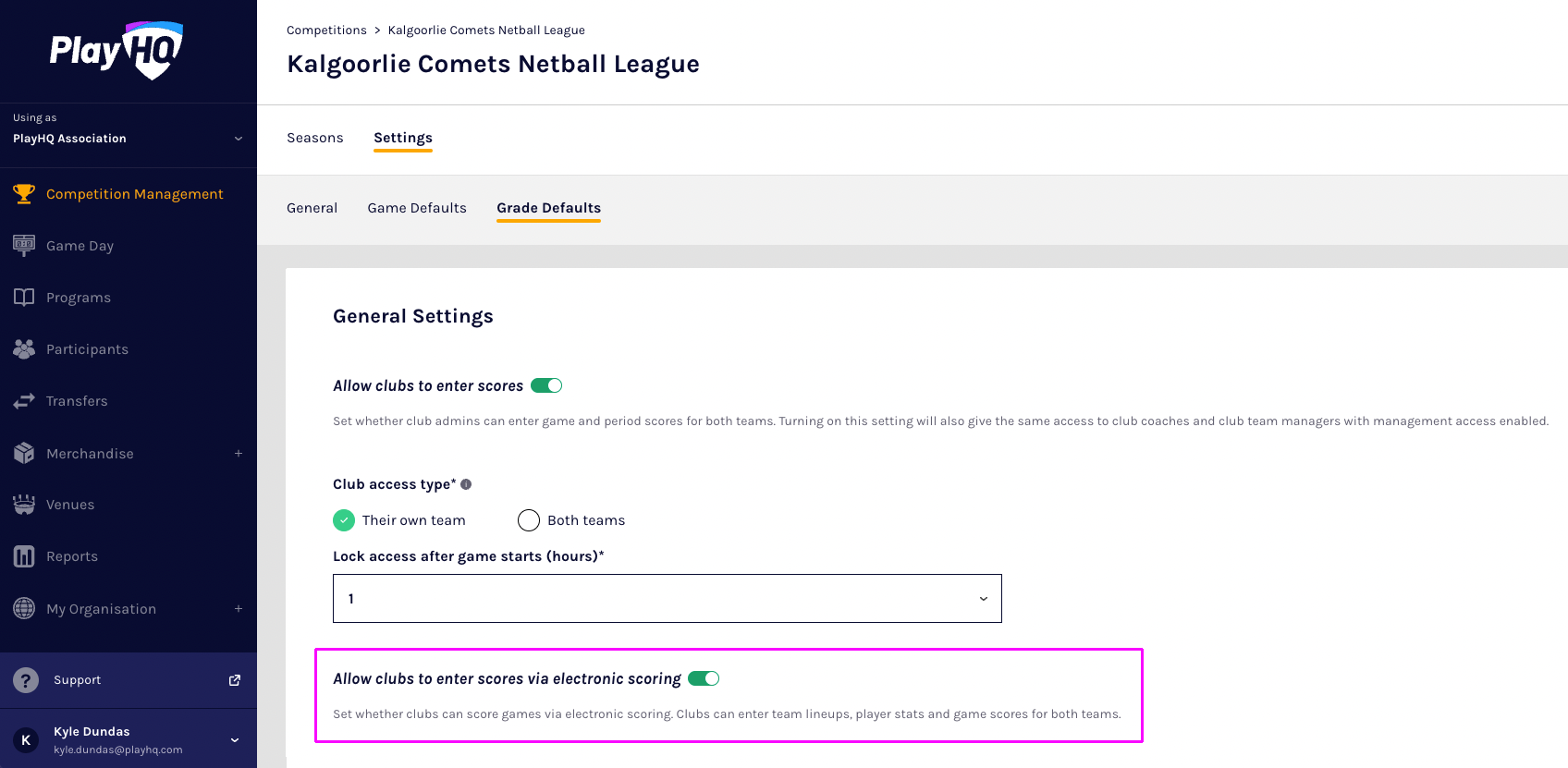Open Lock access hours dropdown
The image size is (1568, 768).
667,599
